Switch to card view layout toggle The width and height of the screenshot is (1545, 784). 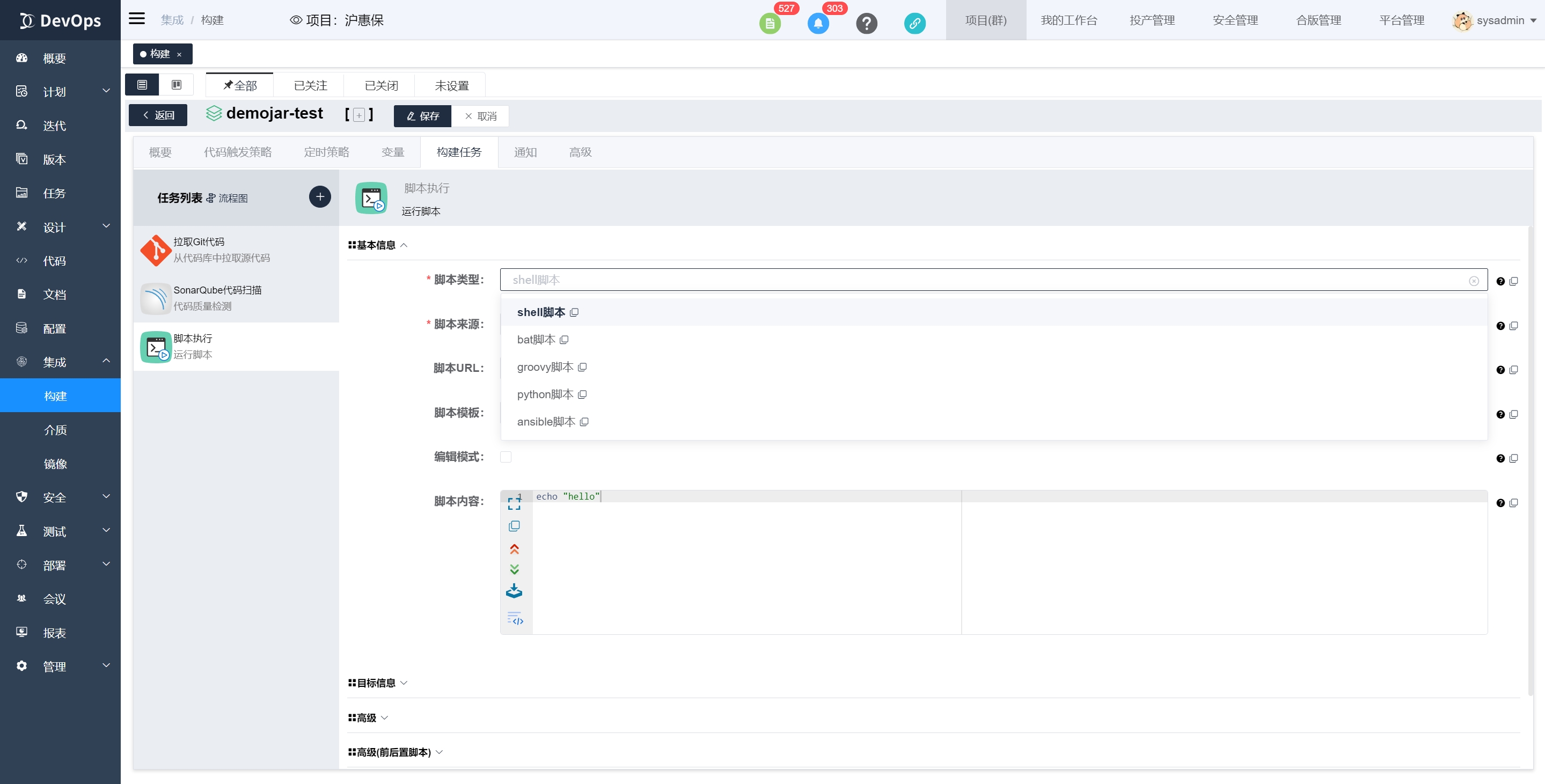point(177,85)
